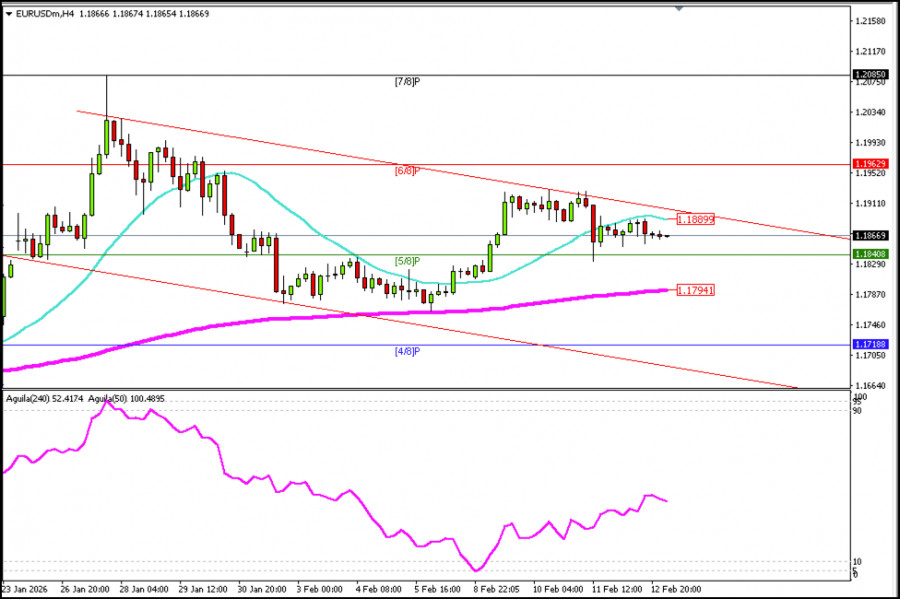Click the 28 Jan 04:00 time label
Viewport: 900px width, 599px height.
(143, 589)
